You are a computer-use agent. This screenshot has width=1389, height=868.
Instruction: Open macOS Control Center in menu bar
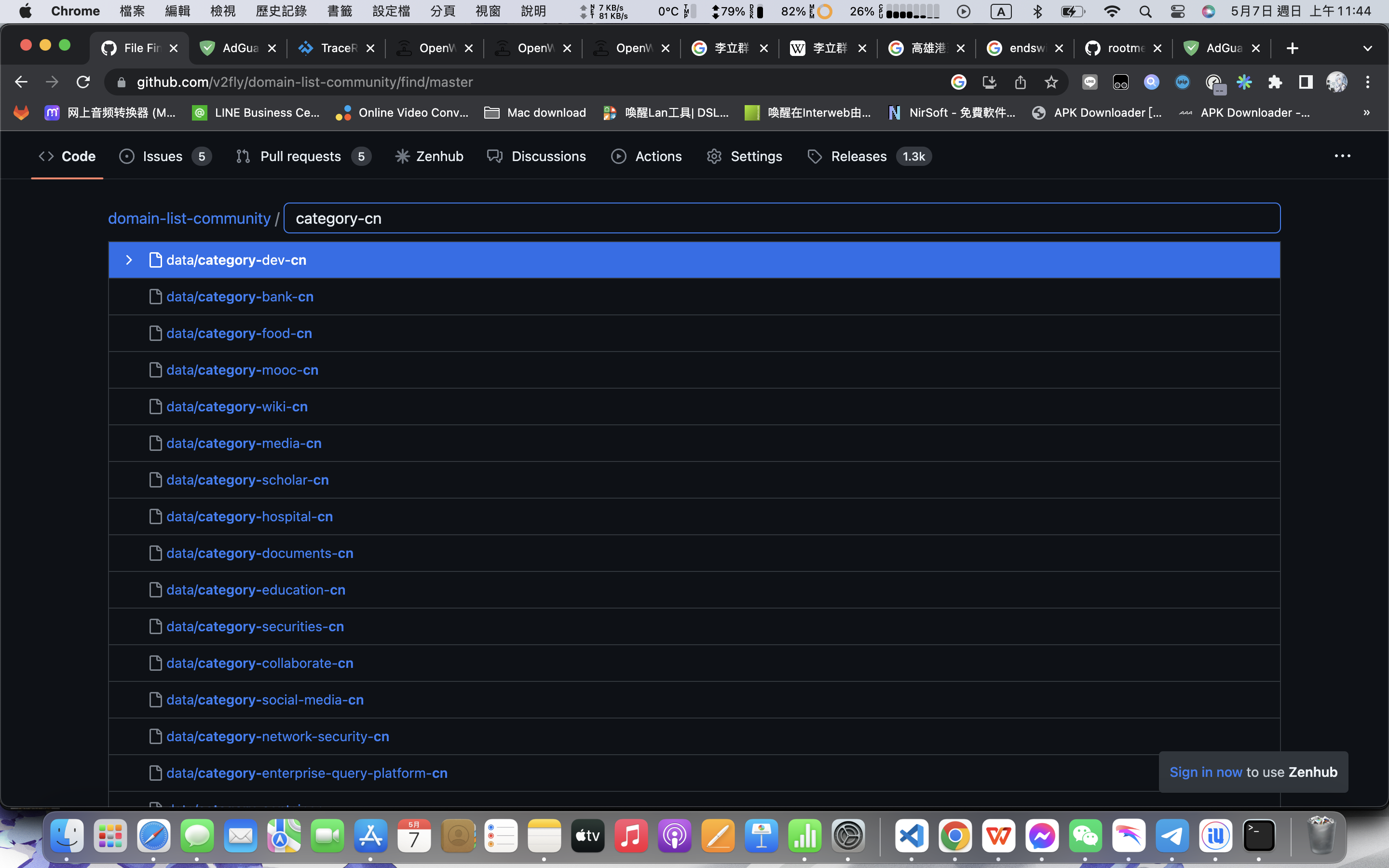tap(1177, 11)
